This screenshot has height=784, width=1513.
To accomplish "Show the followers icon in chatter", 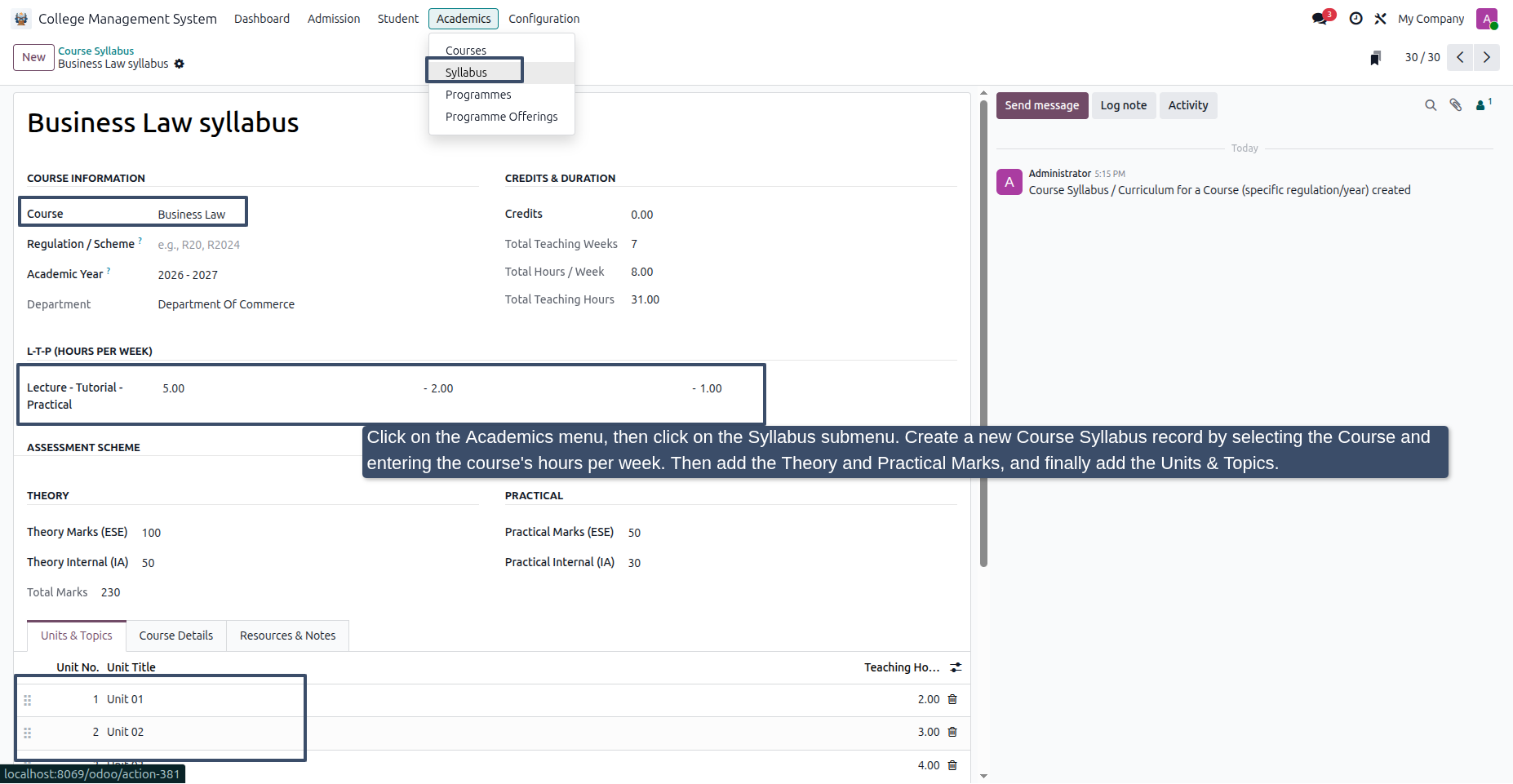I will click(x=1484, y=104).
